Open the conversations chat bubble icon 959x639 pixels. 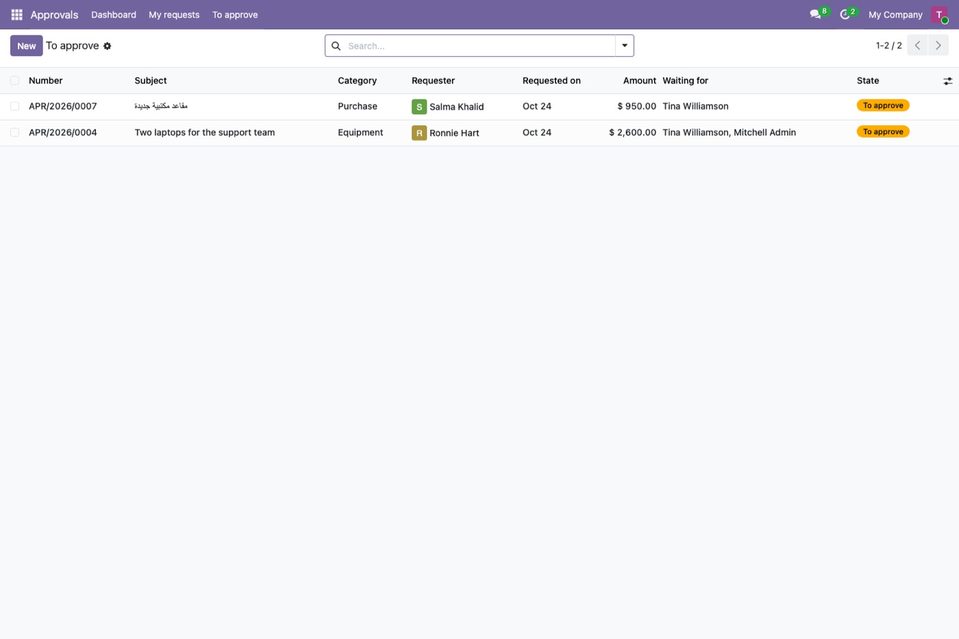(x=815, y=15)
